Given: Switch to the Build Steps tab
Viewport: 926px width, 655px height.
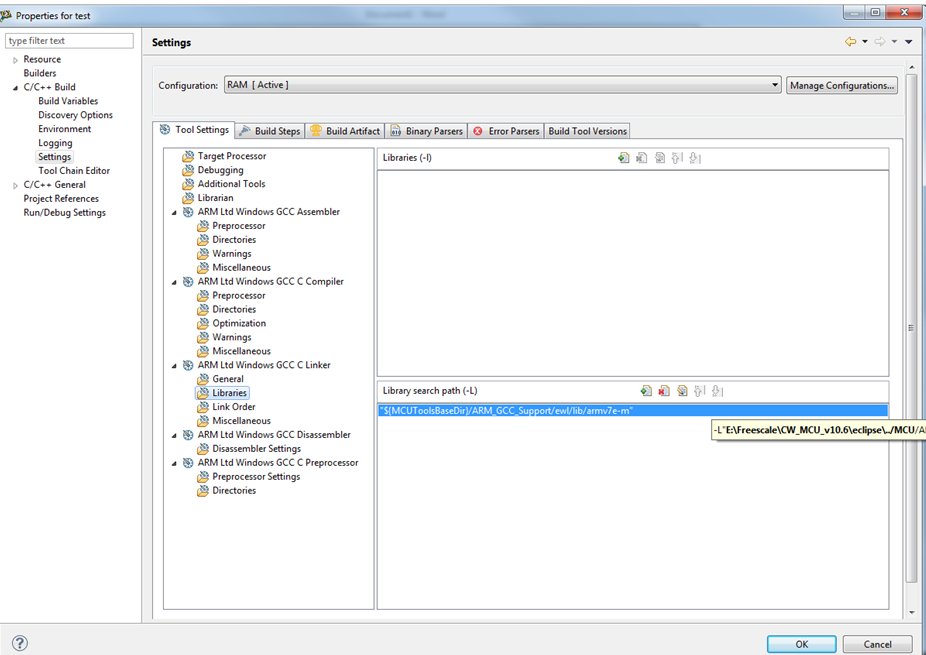Looking at the screenshot, I should (x=270, y=131).
